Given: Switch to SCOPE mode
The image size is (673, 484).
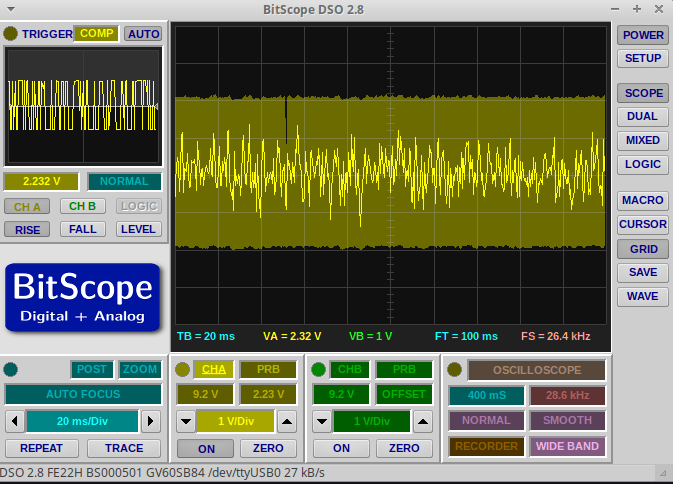Looking at the screenshot, I should click(643, 93).
